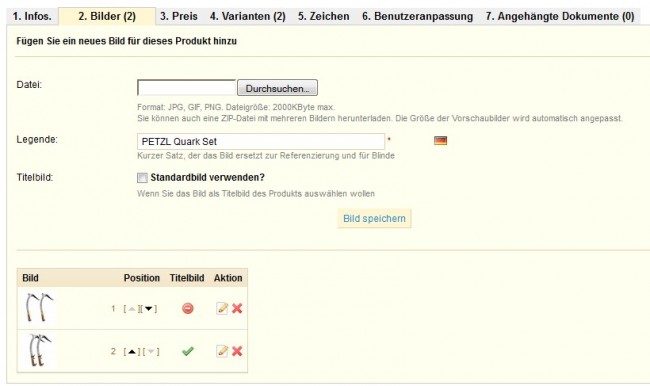Click the Aktion column header
The height and width of the screenshot is (386, 650).
tap(228, 278)
